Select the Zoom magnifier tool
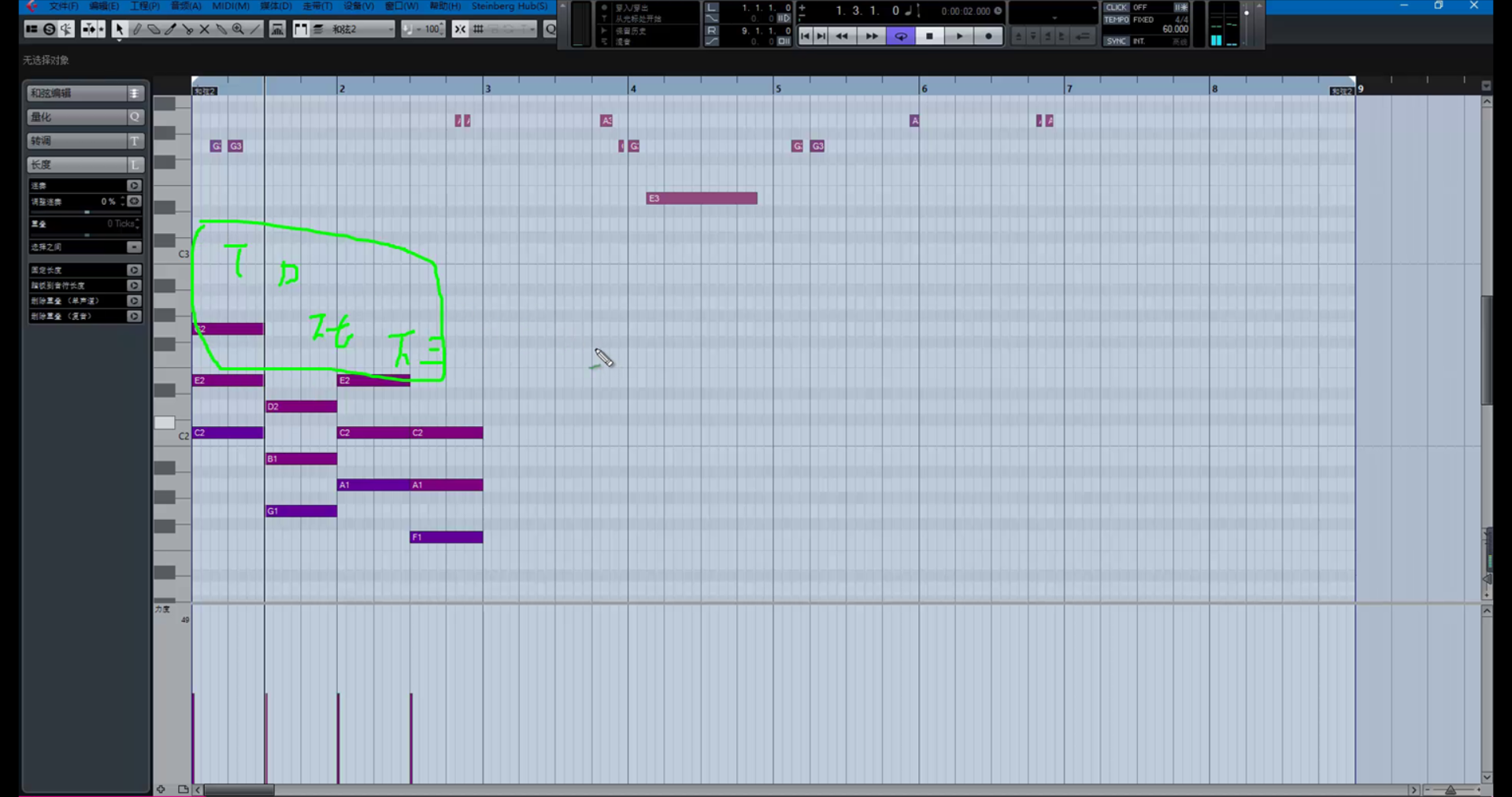The height and width of the screenshot is (797, 1512). pos(238,29)
